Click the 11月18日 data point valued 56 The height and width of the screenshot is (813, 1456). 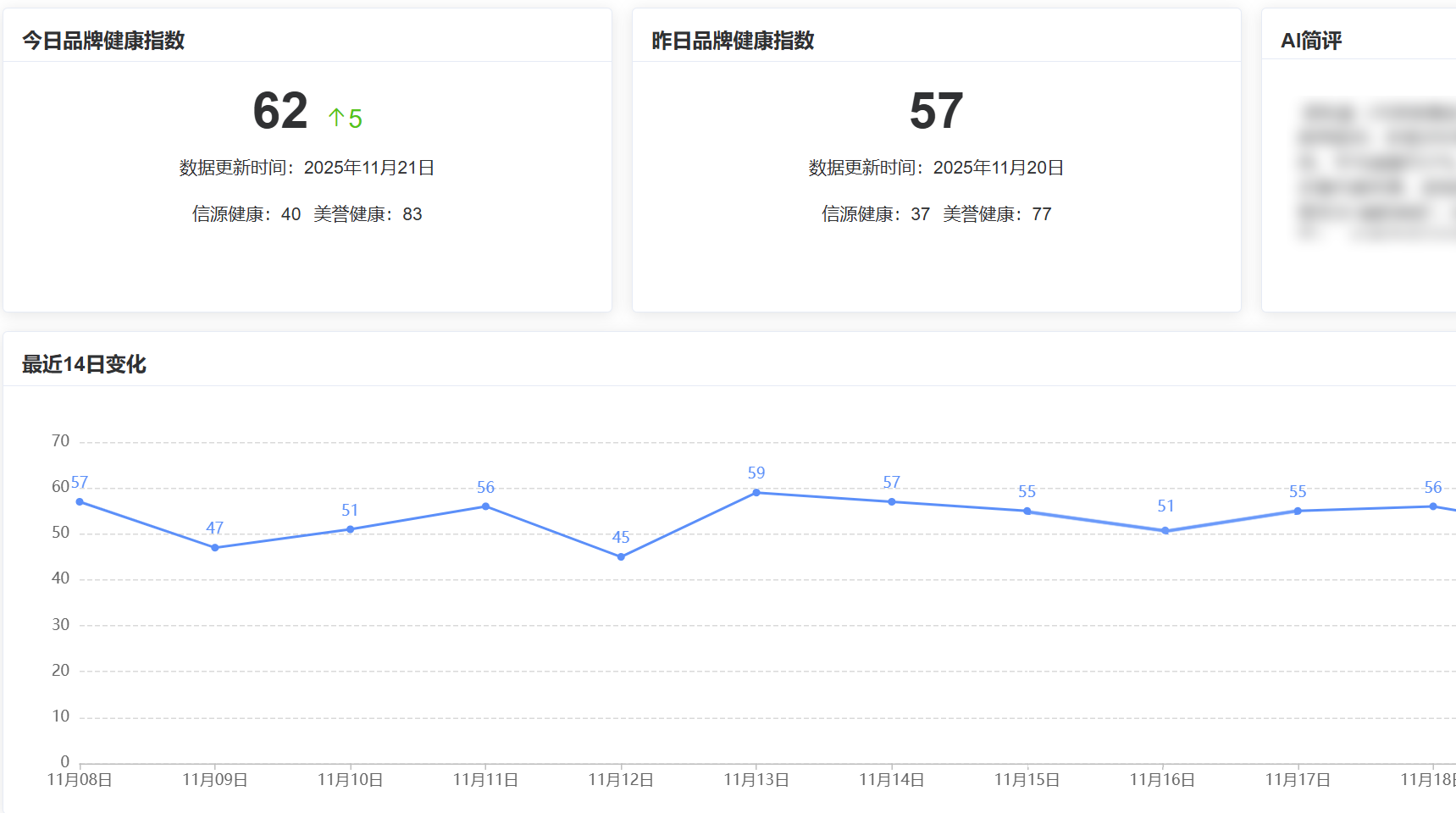[1433, 506]
